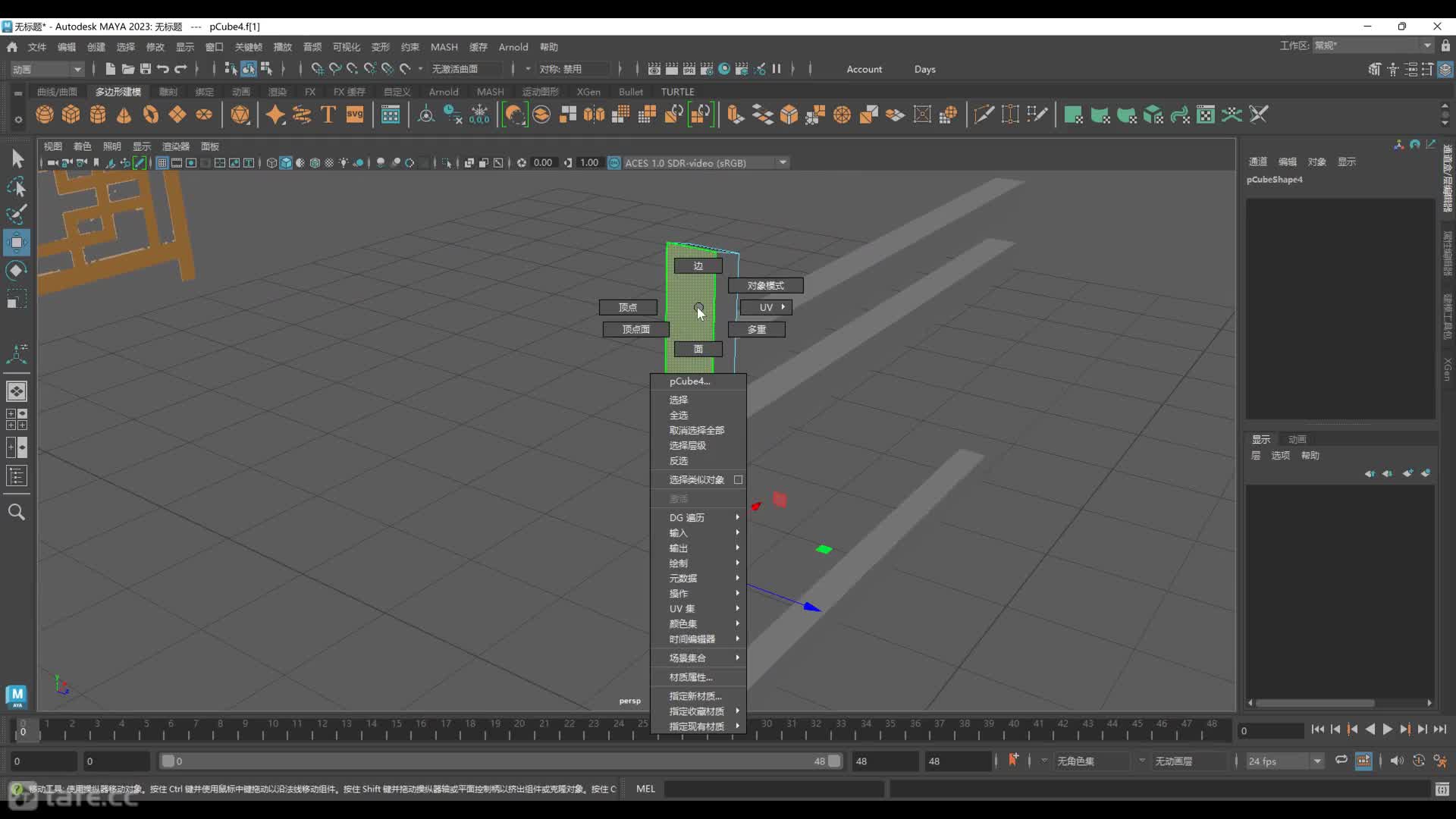Click the SVG import shelf icon
The image size is (1456, 819).
click(355, 115)
